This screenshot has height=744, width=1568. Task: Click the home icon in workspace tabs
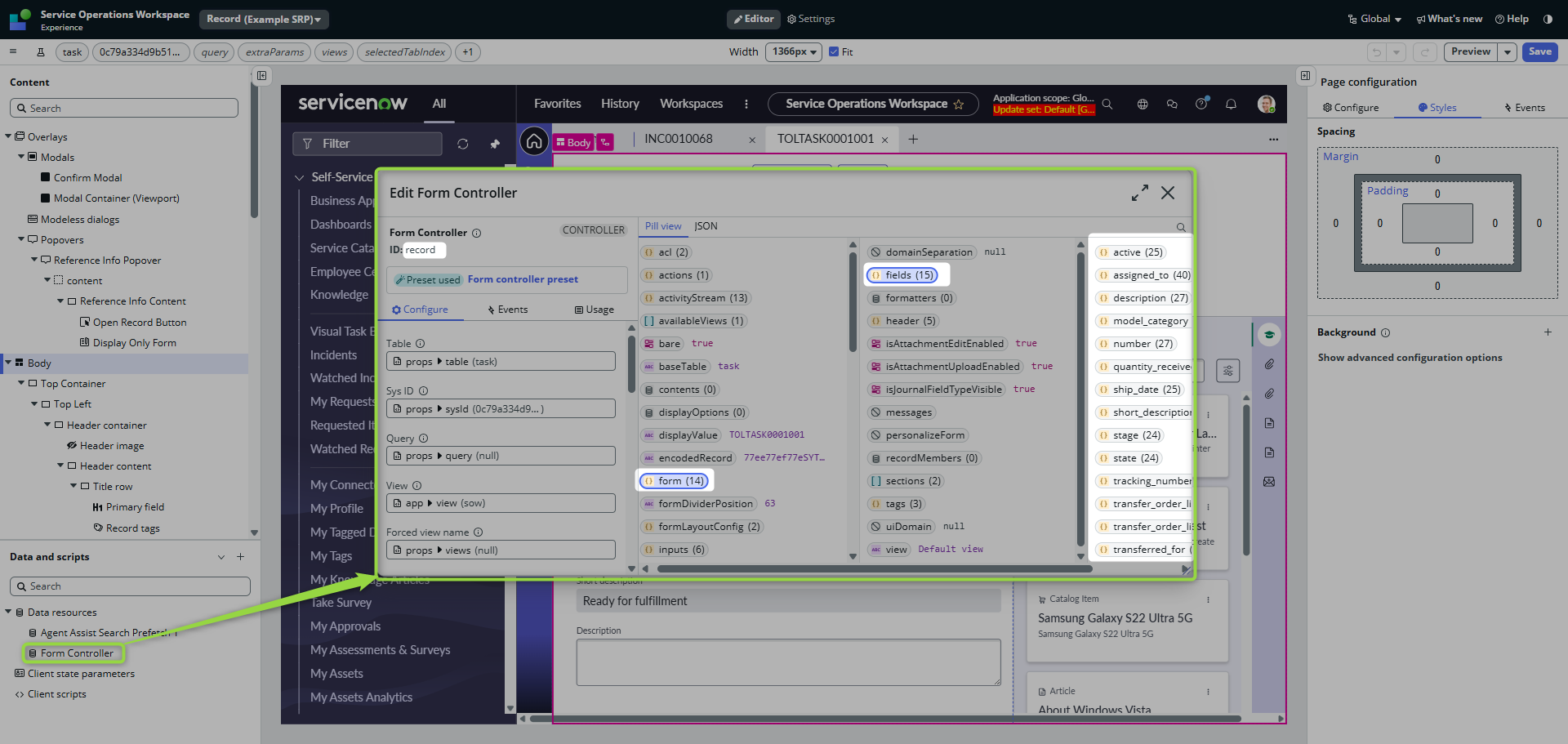point(534,142)
